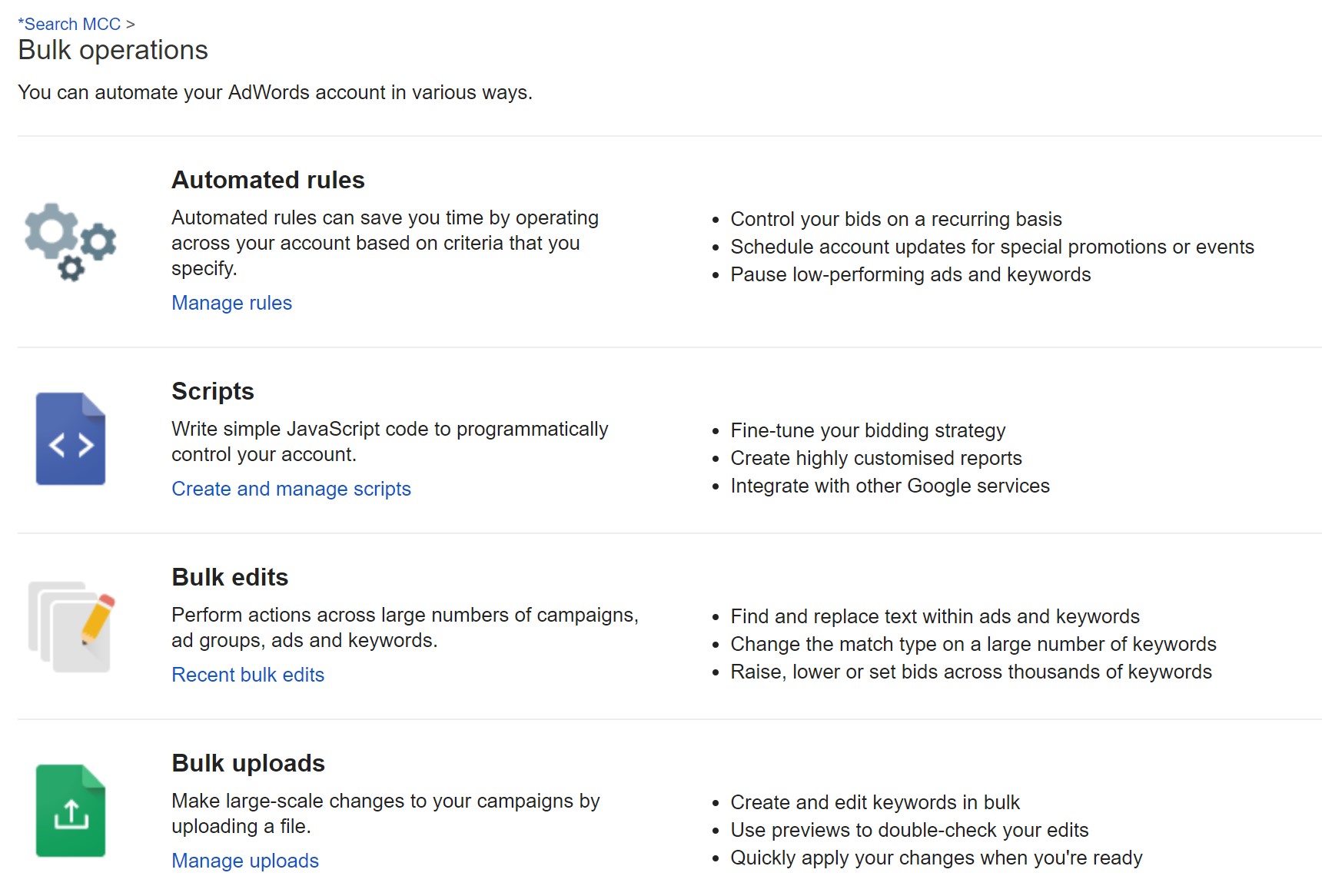Click 'Fine-tune your bidding strategy' bullet
1322x896 pixels.
(868, 430)
